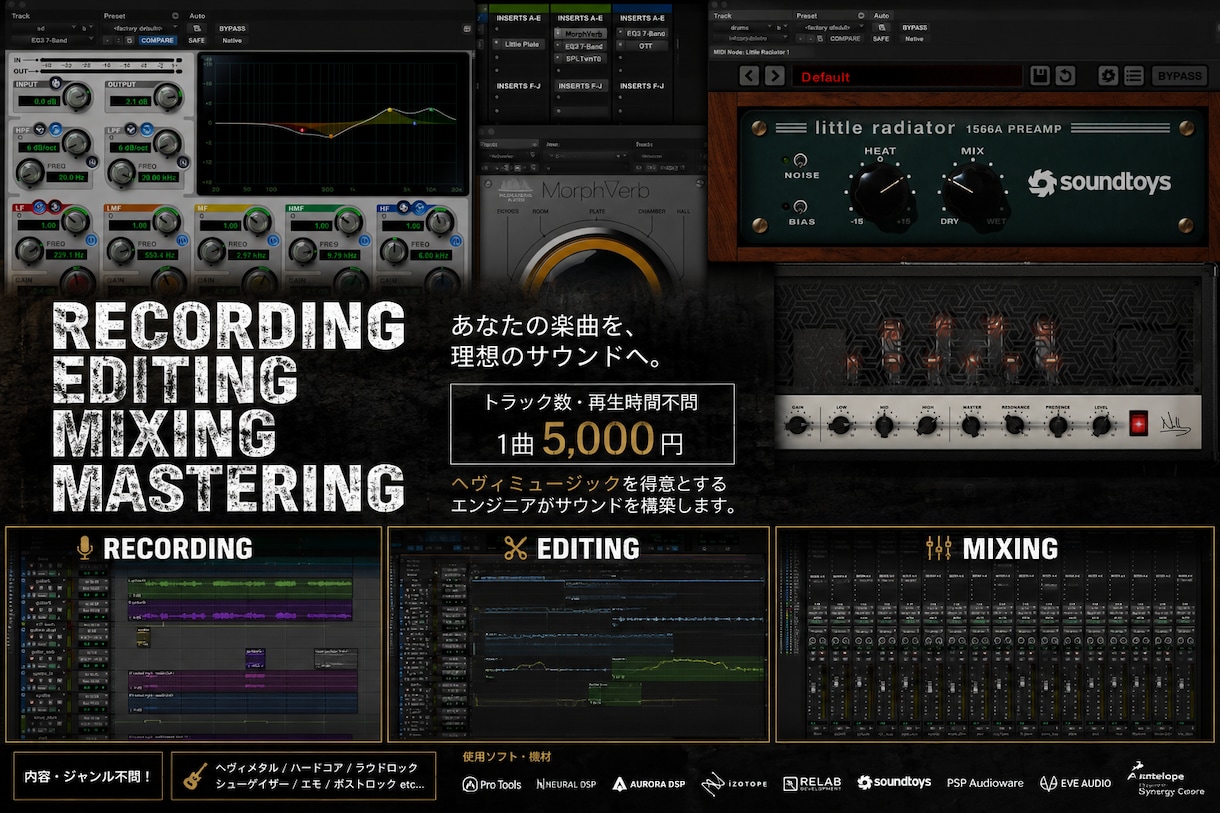Open the factory default preset dropdown in EQ3
The image size is (1220, 813).
[x=136, y=28]
